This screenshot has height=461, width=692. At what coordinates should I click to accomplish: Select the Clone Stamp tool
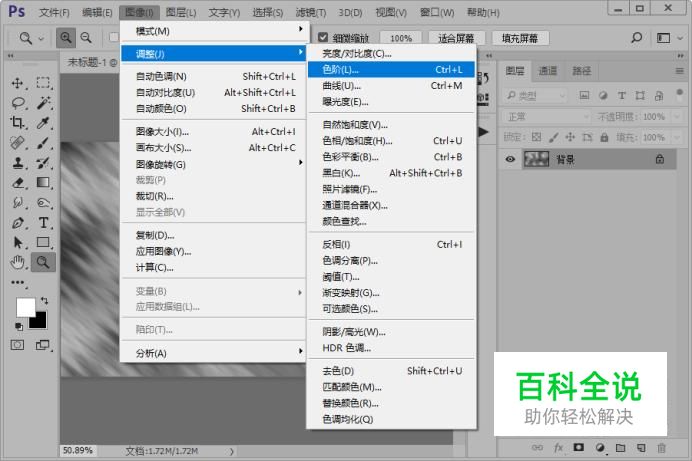point(18,163)
